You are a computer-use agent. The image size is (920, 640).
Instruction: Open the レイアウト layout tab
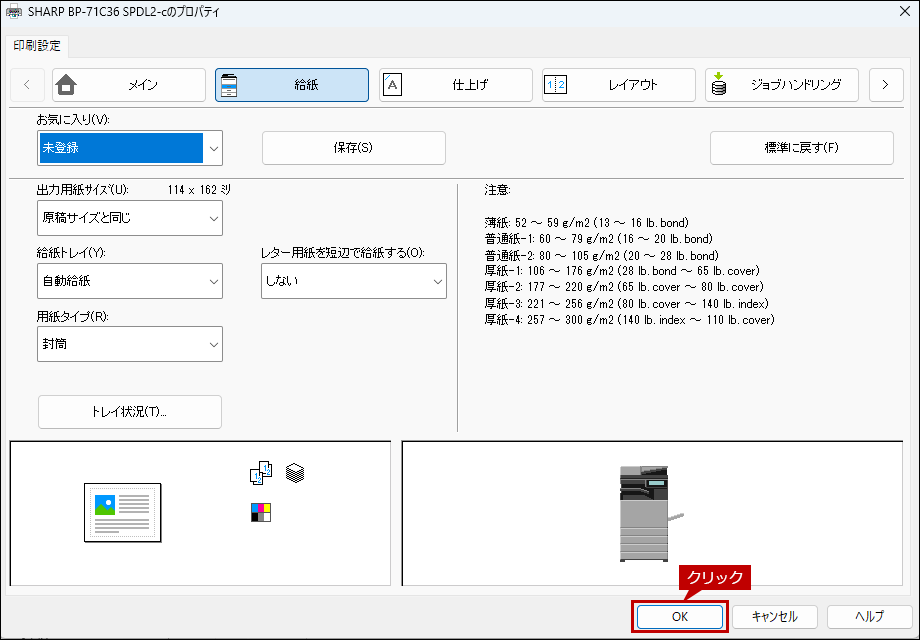click(618, 85)
